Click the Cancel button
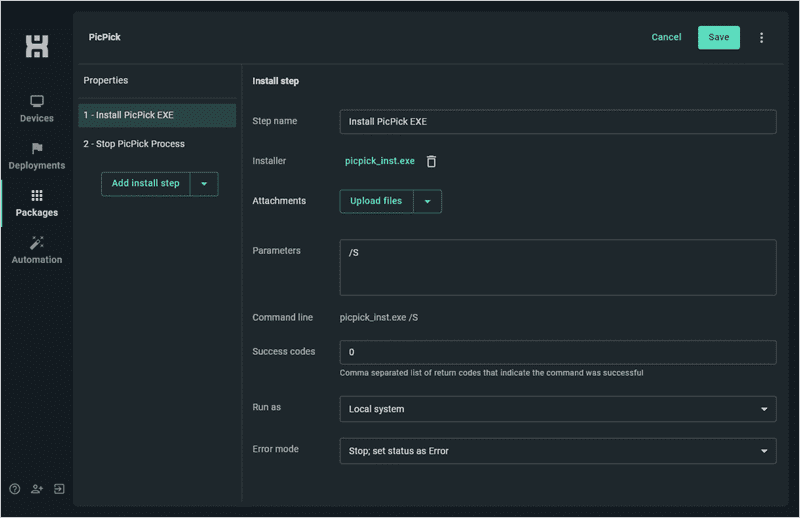 [666, 37]
